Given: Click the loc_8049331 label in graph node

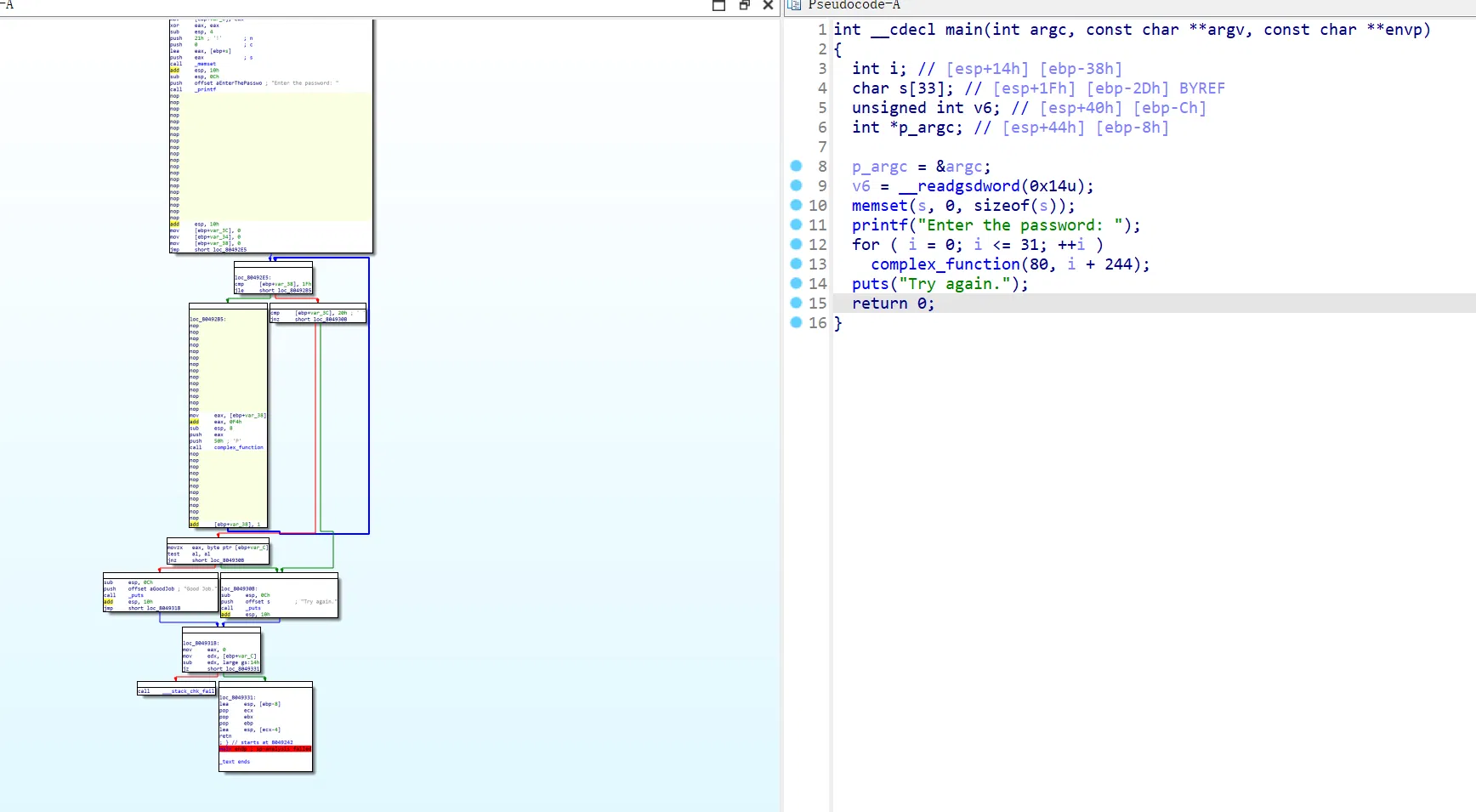Looking at the screenshot, I should pyautogui.click(x=237, y=697).
